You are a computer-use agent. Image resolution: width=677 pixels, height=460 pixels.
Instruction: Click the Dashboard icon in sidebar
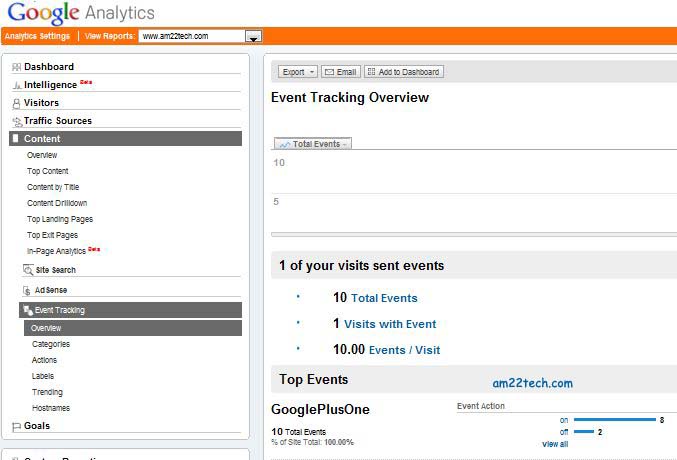(16, 67)
